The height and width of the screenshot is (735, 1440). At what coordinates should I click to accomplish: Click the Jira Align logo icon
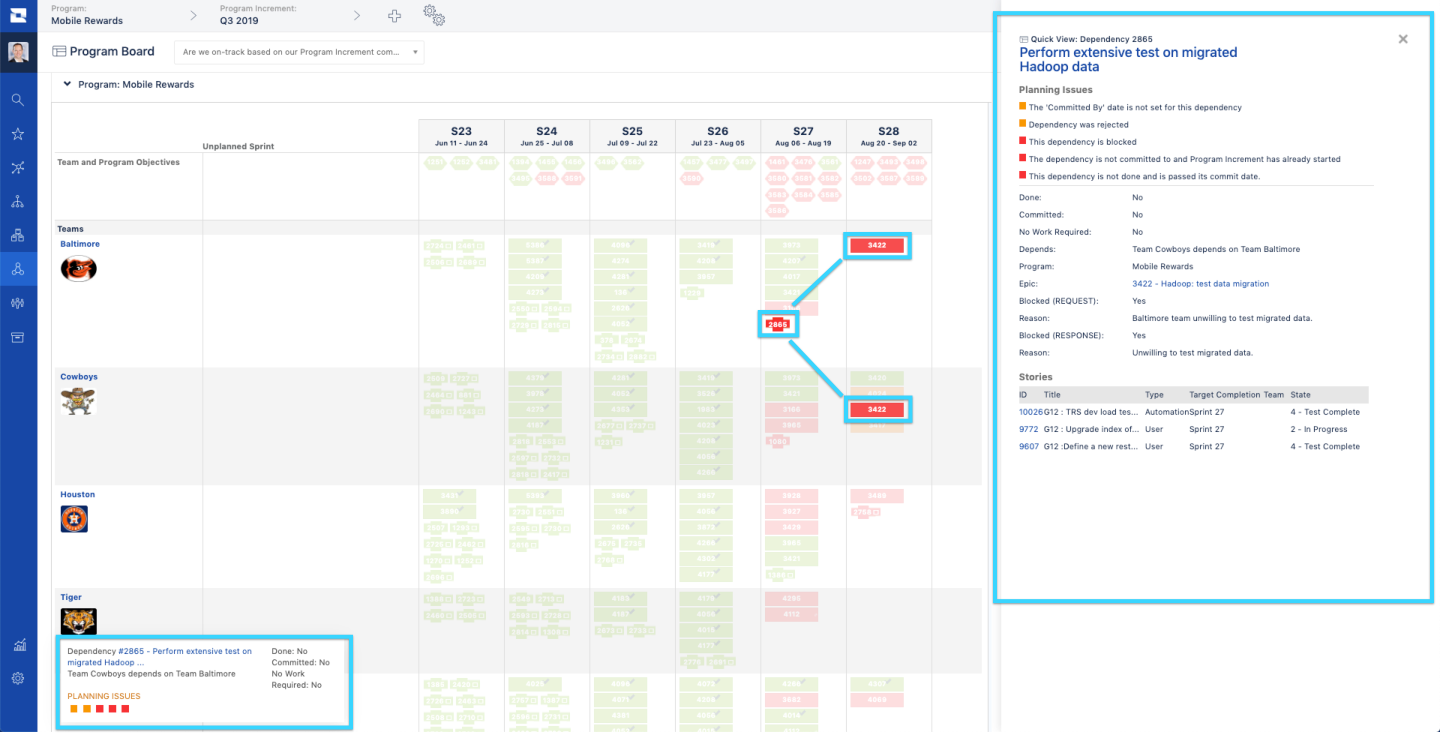pyautogui.click(x=18, y=15)
